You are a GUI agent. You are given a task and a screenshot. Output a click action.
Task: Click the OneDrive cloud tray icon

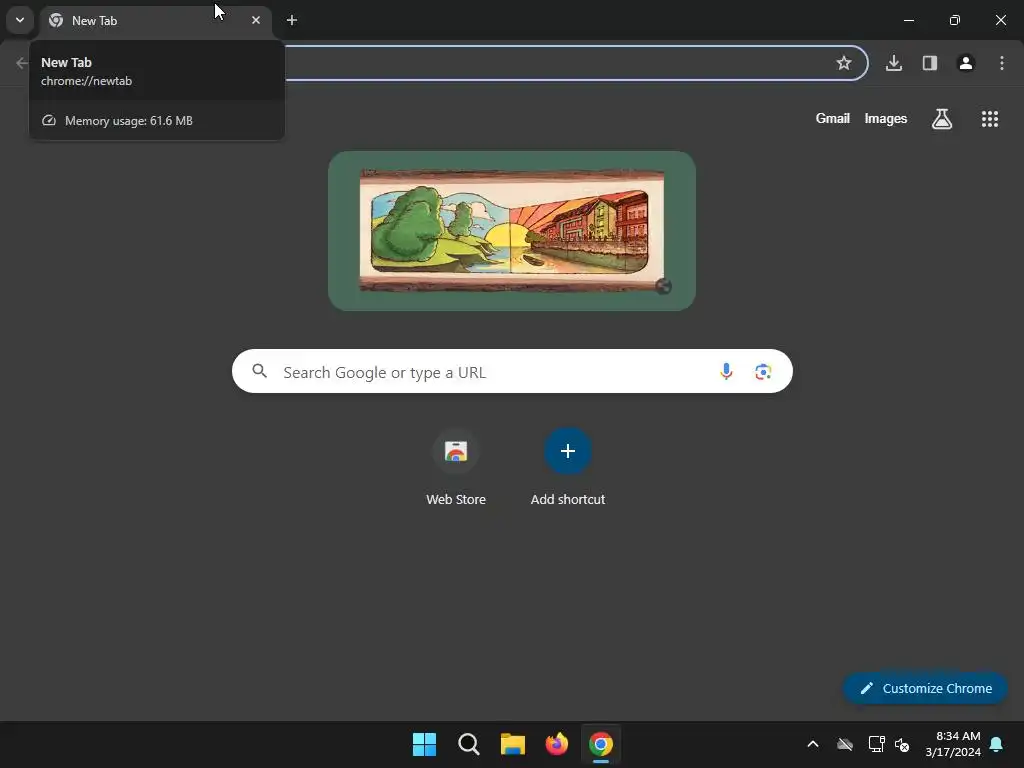tap(845, 744)
